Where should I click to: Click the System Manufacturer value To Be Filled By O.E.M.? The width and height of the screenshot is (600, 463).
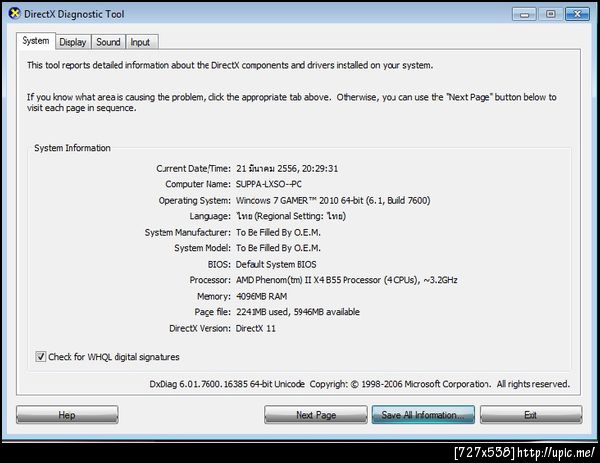[x=278, y=232]
